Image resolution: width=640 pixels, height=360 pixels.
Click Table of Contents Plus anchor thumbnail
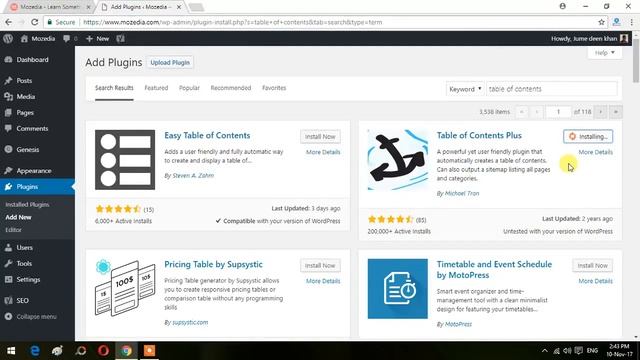(398, 160)
